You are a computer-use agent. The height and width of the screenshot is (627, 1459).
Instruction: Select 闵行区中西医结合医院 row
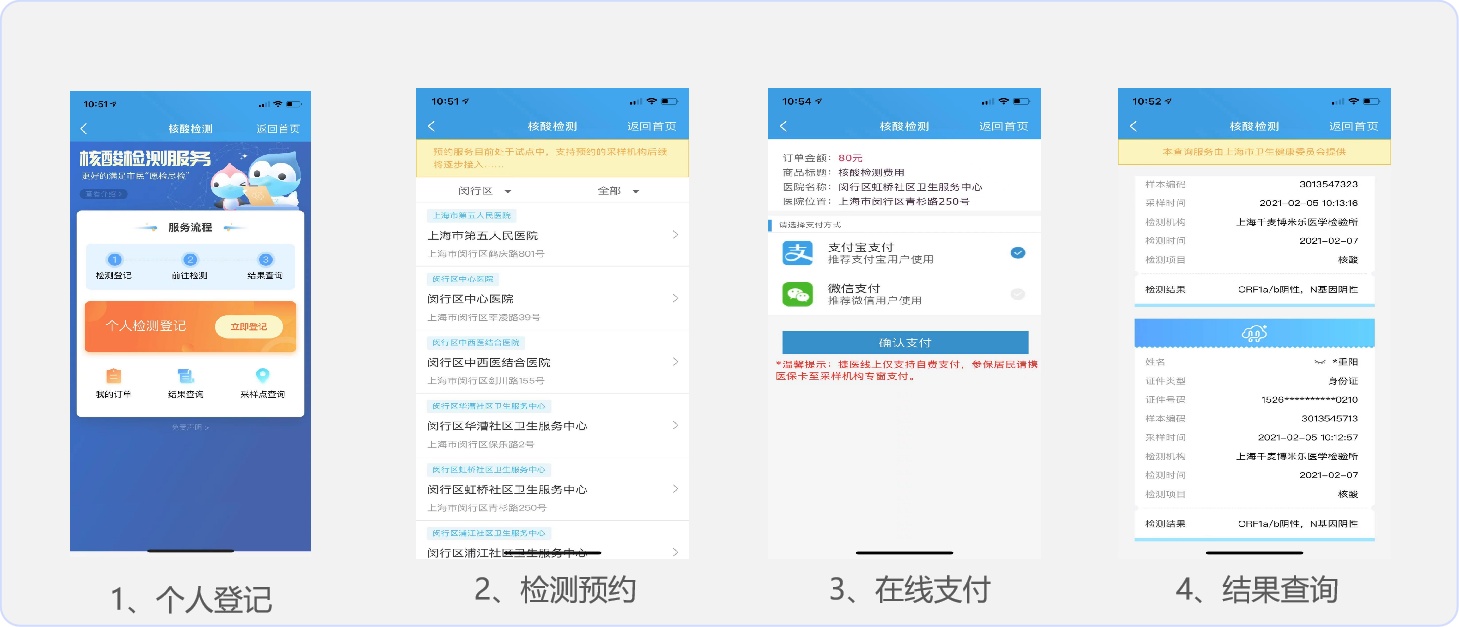[552, 361]
